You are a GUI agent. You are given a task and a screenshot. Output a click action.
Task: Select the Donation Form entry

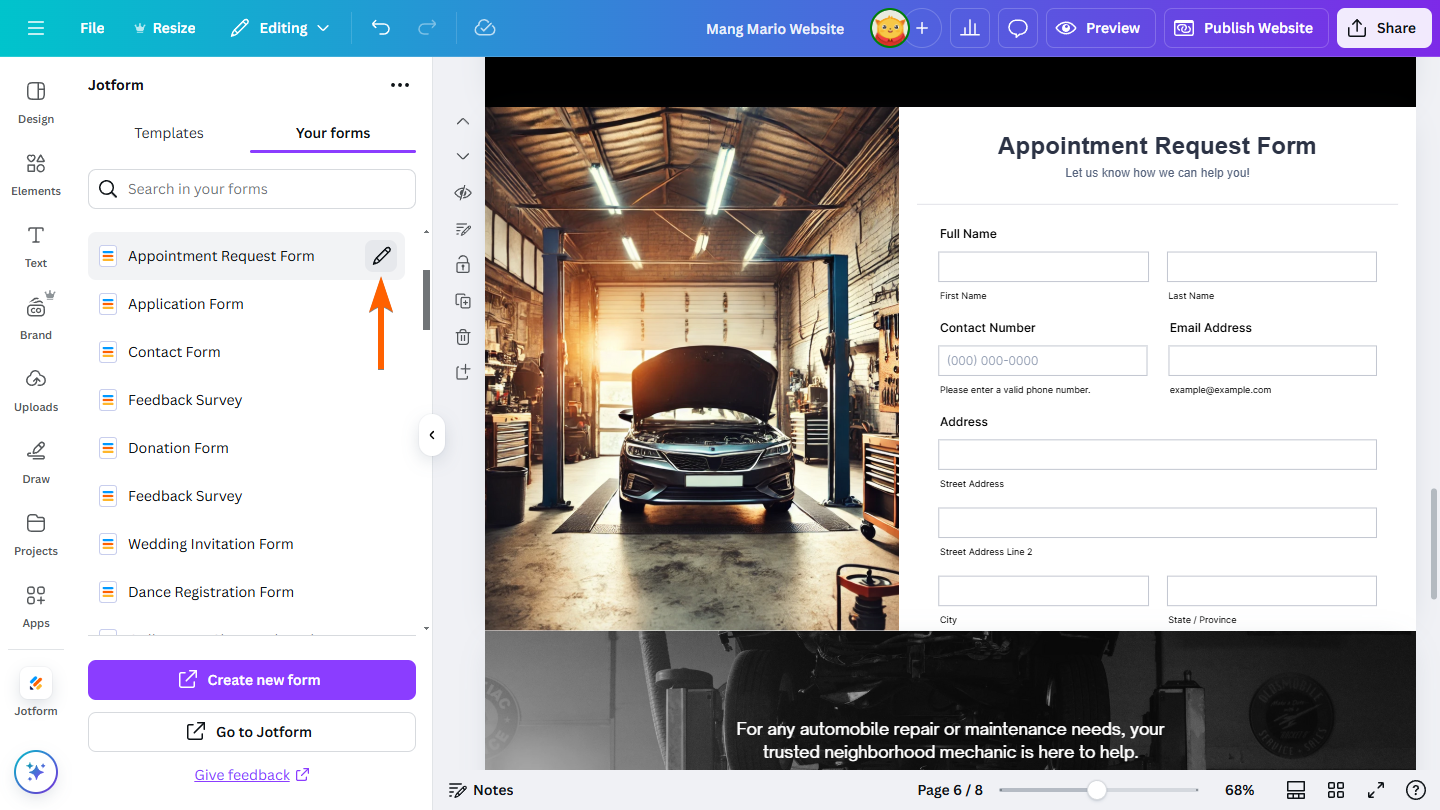246,448
